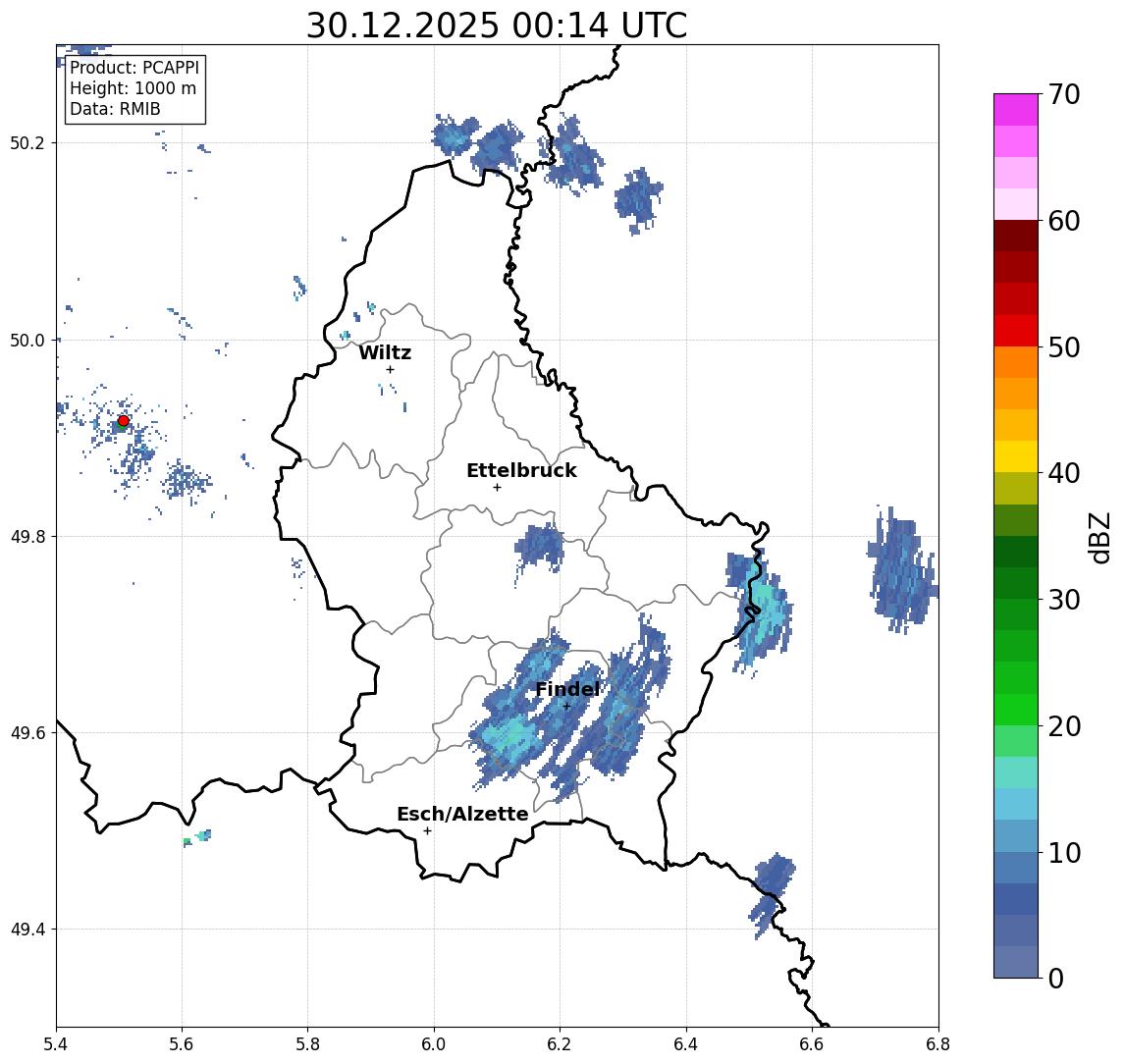The image size is (1124, 1064).
Task: Select the Wiltz city label
Action: click(x=385, y=352)
